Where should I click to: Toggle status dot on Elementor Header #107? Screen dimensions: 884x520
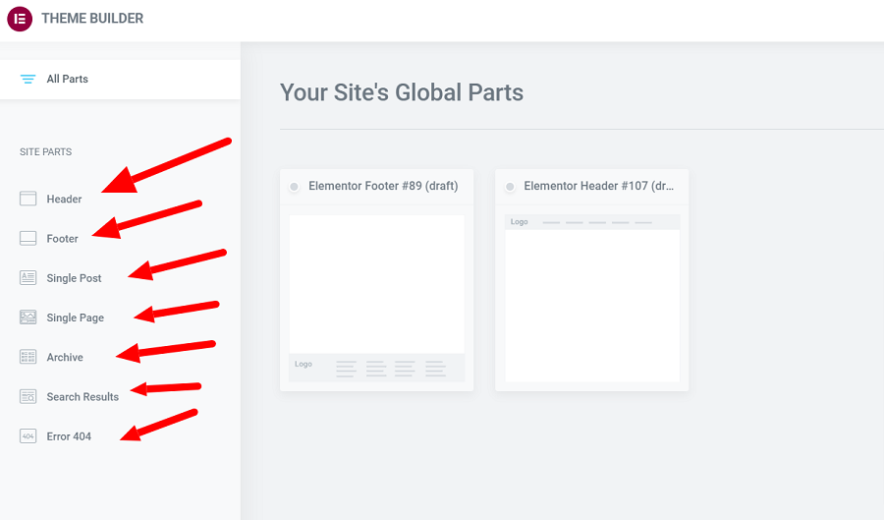click(510, 187)
